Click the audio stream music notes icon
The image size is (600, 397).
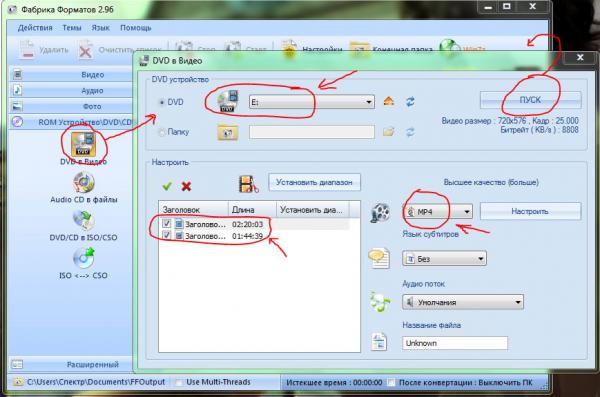(380, 302)
